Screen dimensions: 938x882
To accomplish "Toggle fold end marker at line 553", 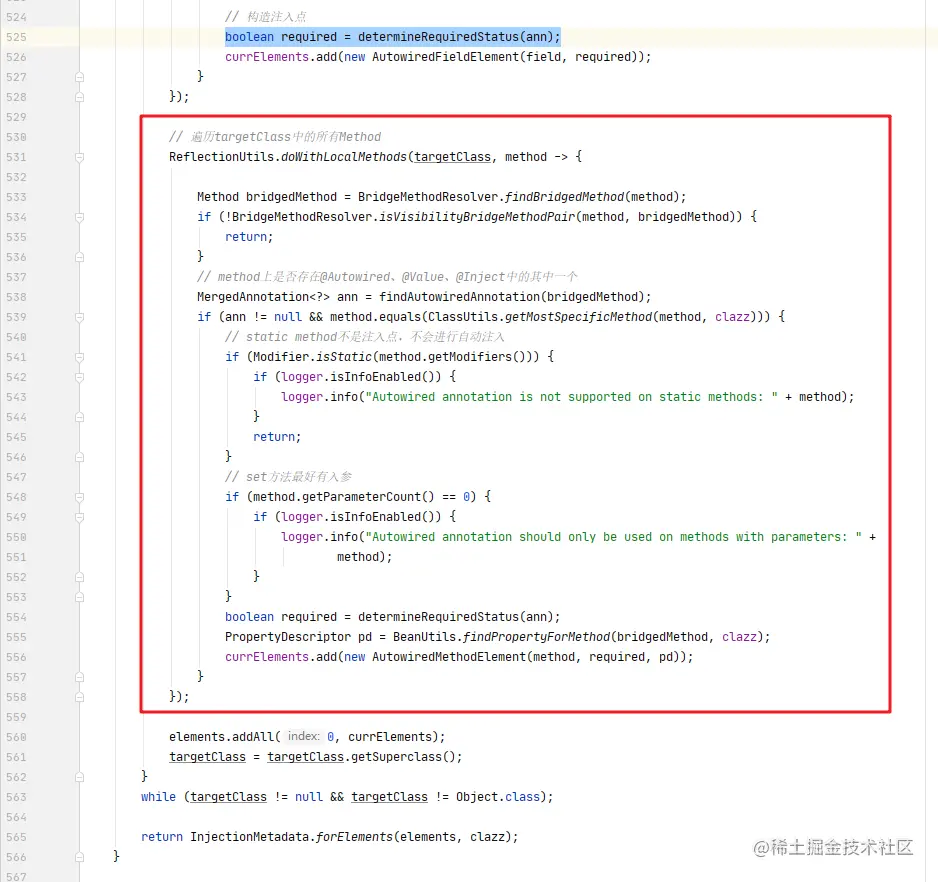I will pos(80,597).
